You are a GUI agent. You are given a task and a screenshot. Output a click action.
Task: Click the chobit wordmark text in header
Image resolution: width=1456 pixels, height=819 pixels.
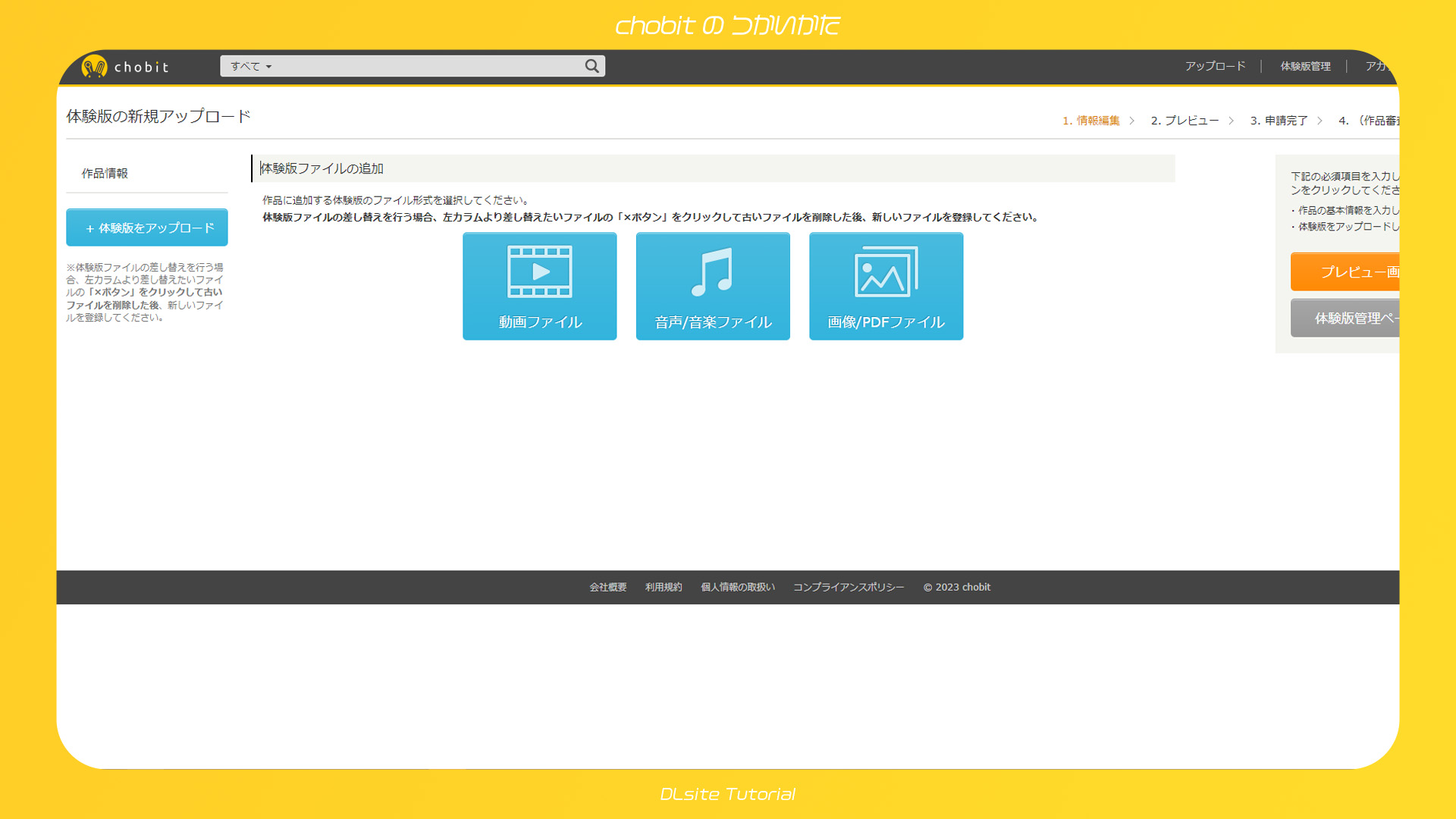tap(142, 67)
